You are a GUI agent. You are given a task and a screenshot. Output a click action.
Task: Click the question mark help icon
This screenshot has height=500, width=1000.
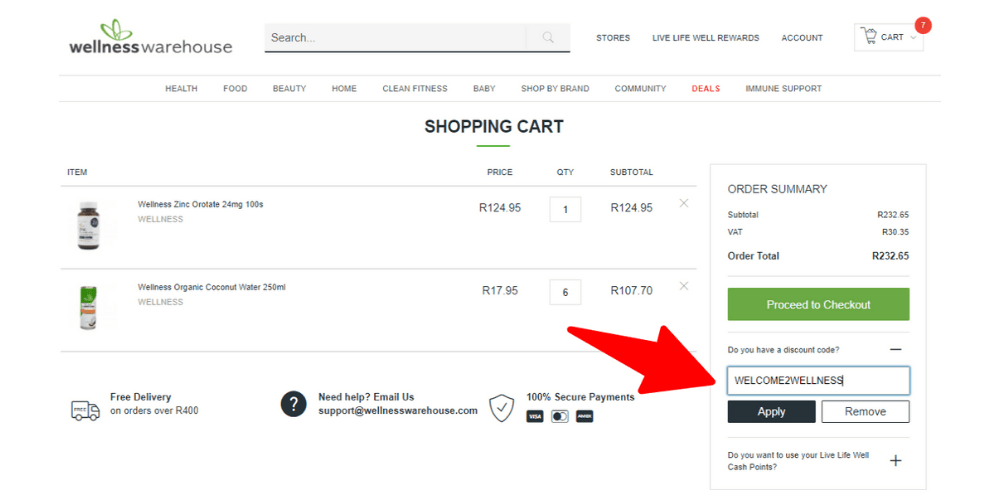click(293, 404)
